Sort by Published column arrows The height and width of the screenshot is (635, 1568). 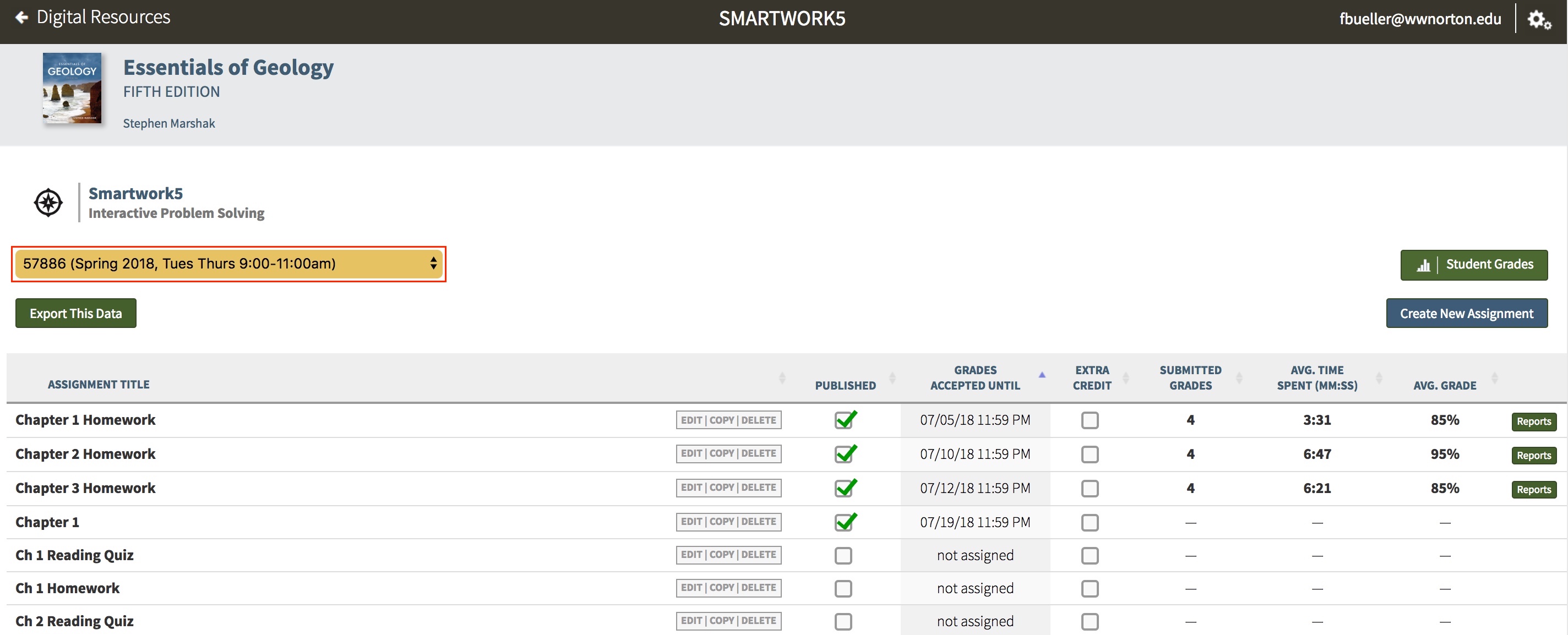pos(892,379)
